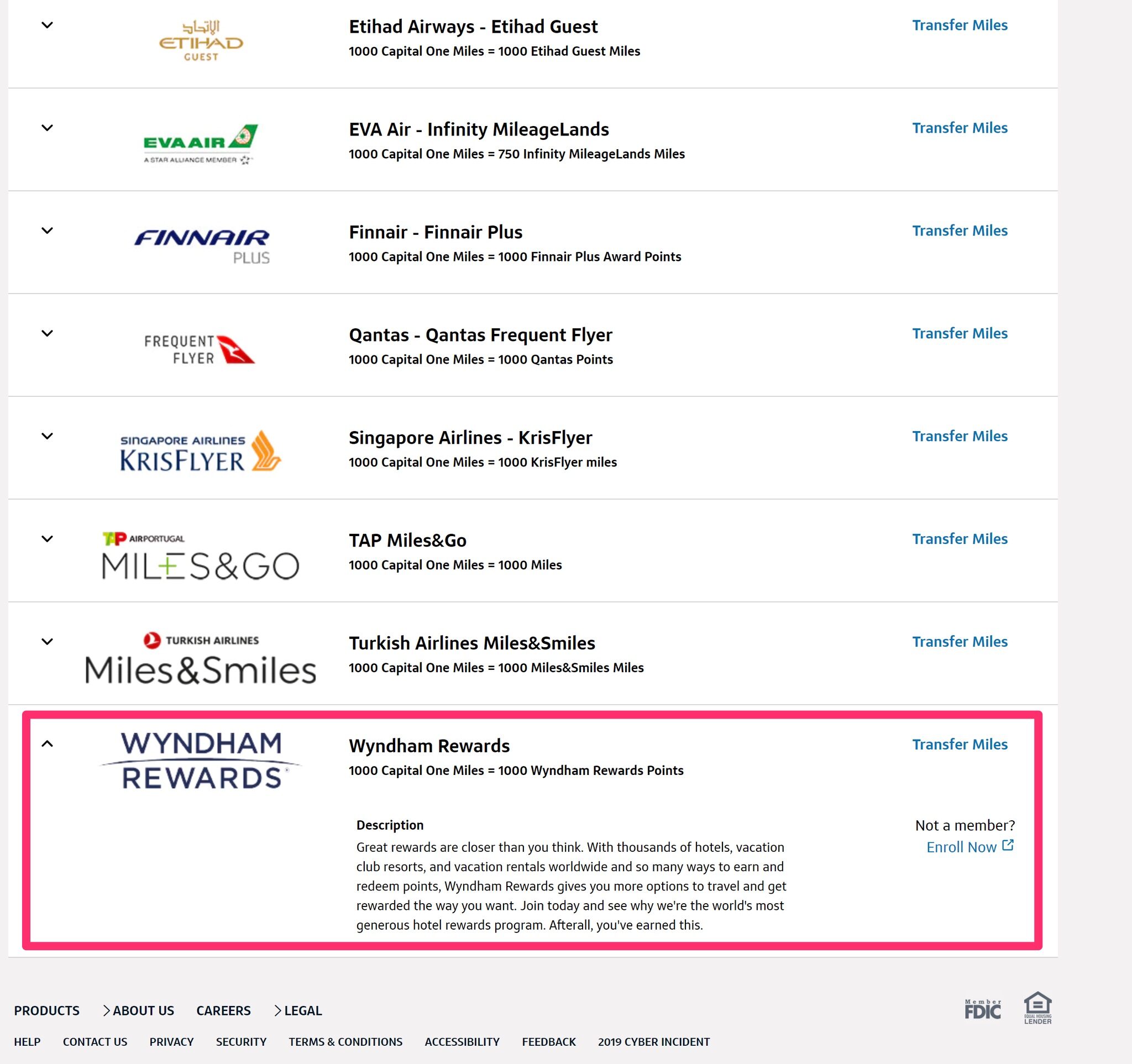Click the TAP Miles&Go logo
The image size is (1132, 1064).
(x=201, y=555)
